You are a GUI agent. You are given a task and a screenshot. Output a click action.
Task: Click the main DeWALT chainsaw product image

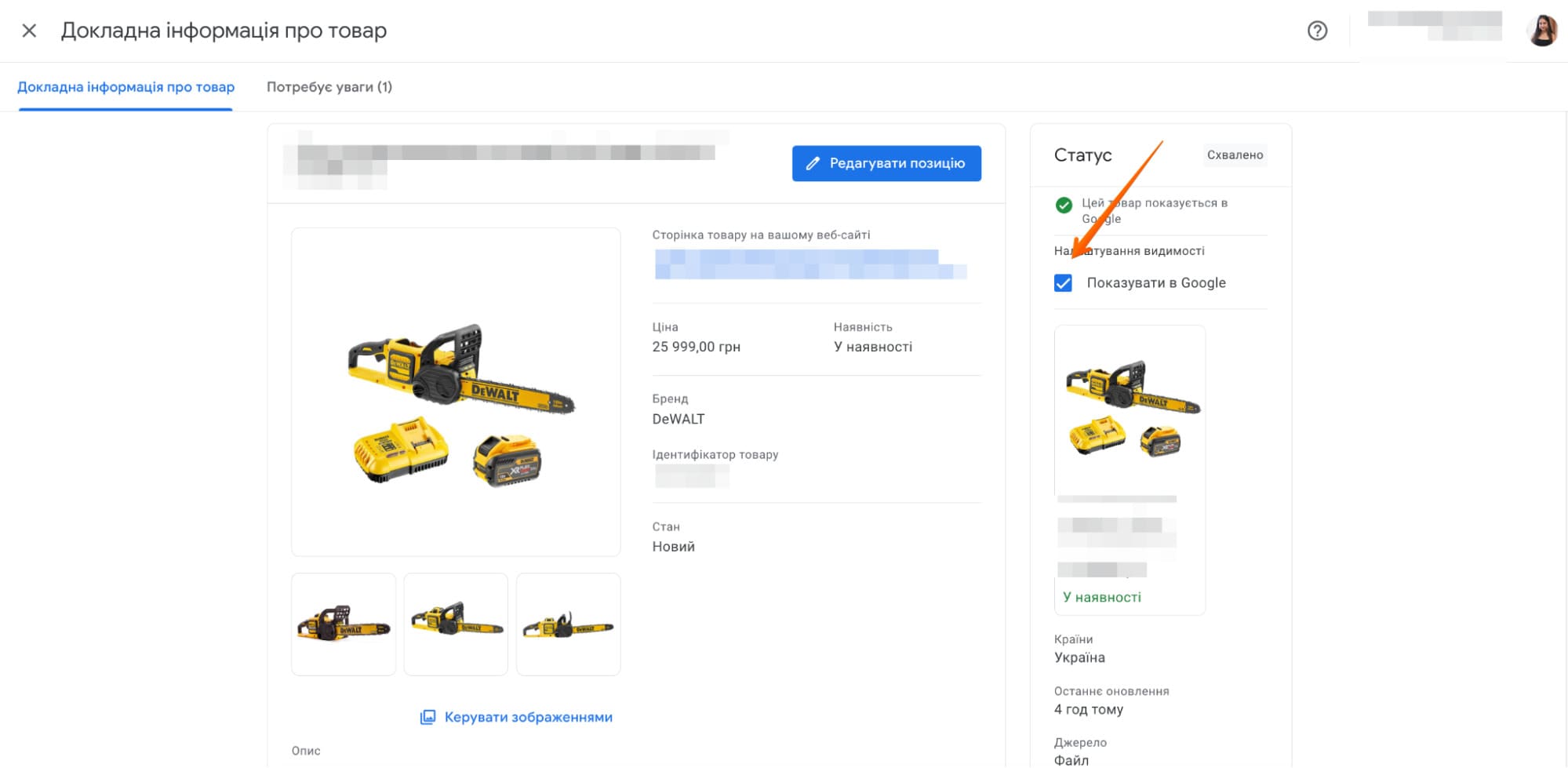pyautogui.click(x=456, y=392)
